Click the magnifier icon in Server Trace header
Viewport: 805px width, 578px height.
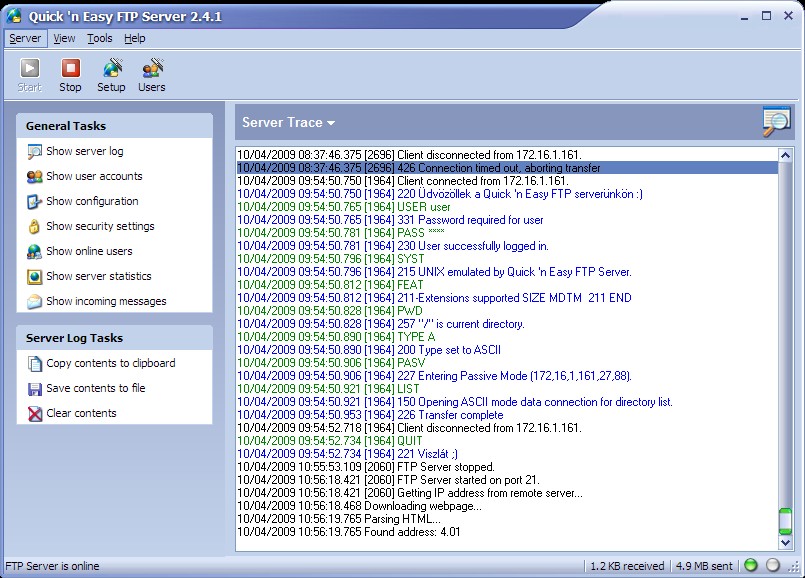pyautogui.click(x=776, y=121)
